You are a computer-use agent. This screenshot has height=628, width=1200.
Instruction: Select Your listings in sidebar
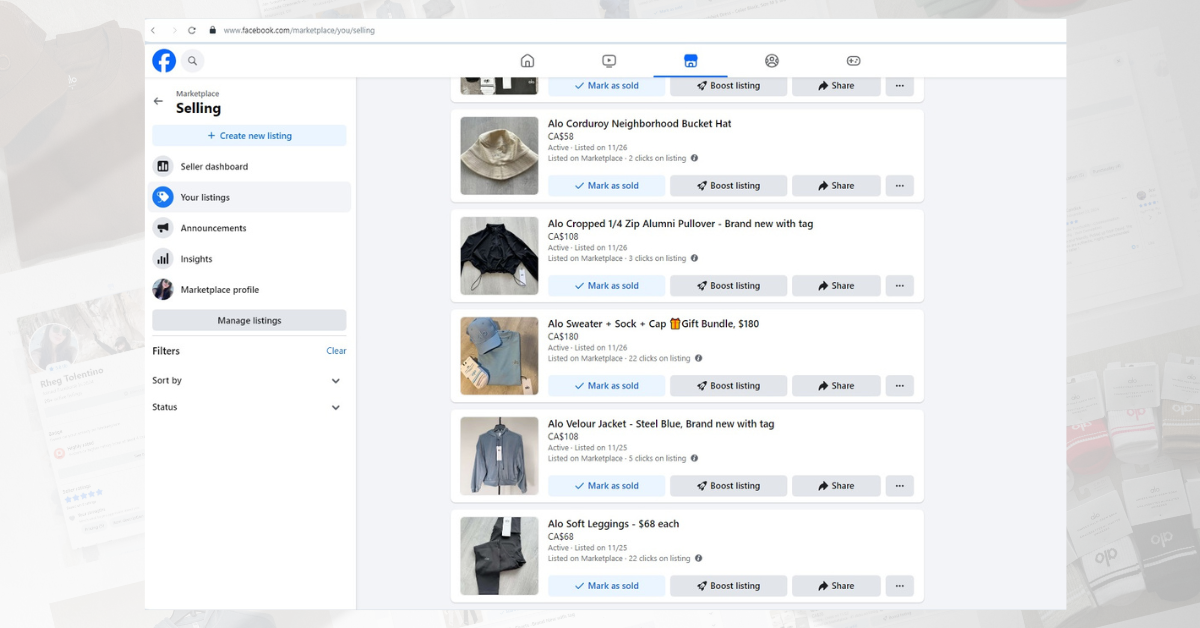(x=251, y=197)
